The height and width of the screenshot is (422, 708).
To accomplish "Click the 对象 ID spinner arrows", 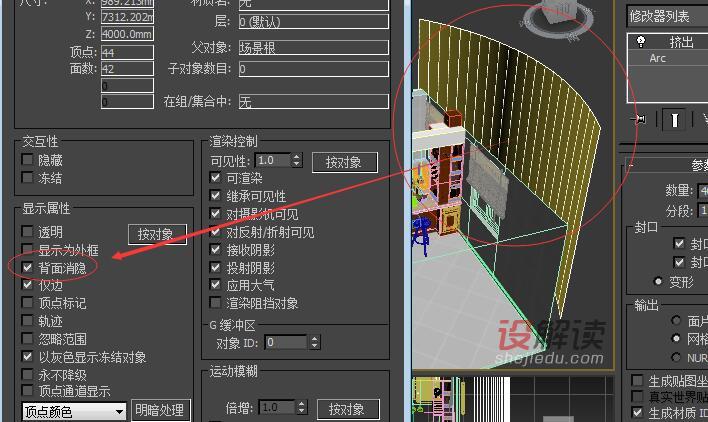I will pos(315,342).
